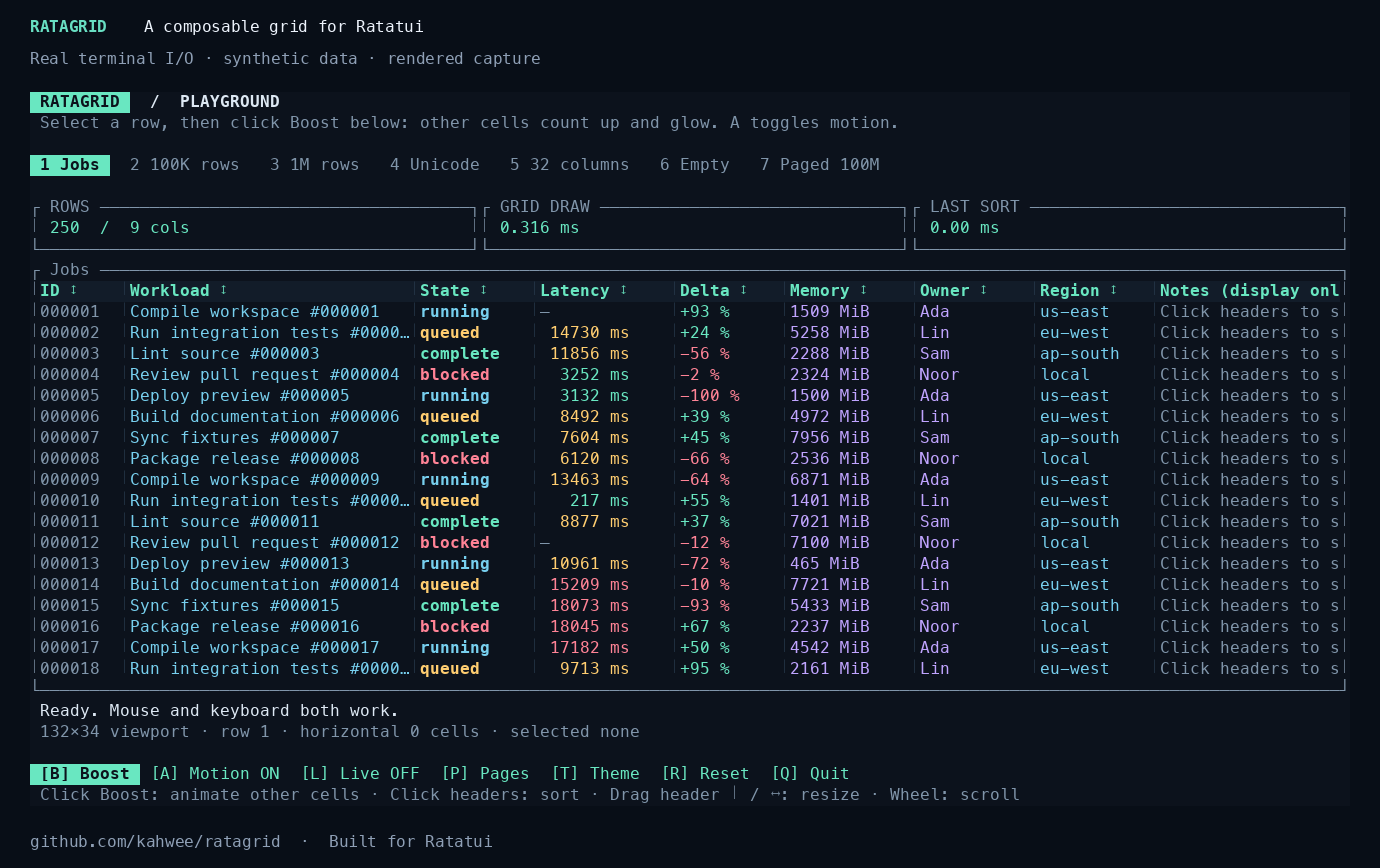Image resolution: width=1380 pixels, height=868 pixels.
Task: Click the sort arrow beside ID header
Action: point(74,290)
